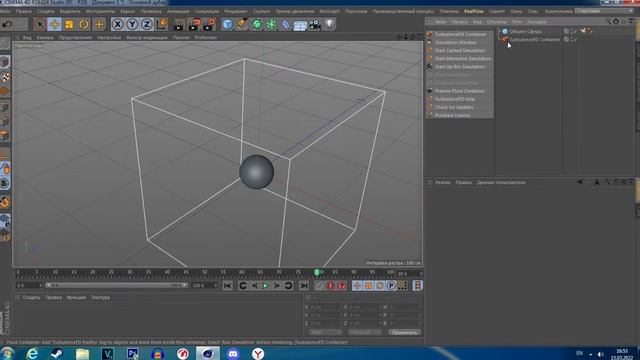Activate the Move tool
The image size is (640, 360).
(x=54, y=24)
